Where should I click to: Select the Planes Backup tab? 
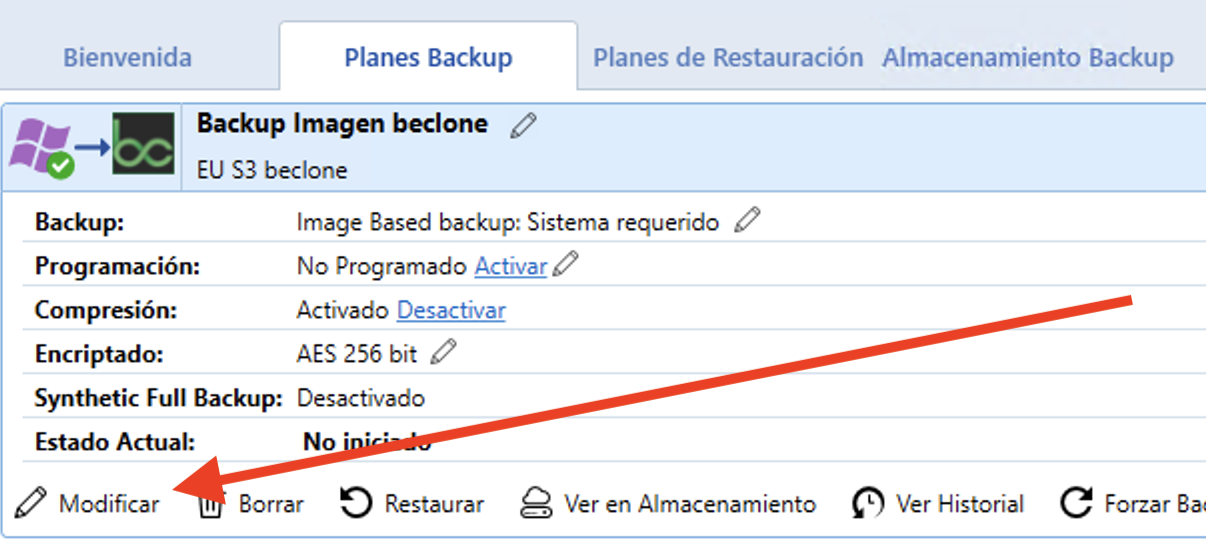coord(428,57)
